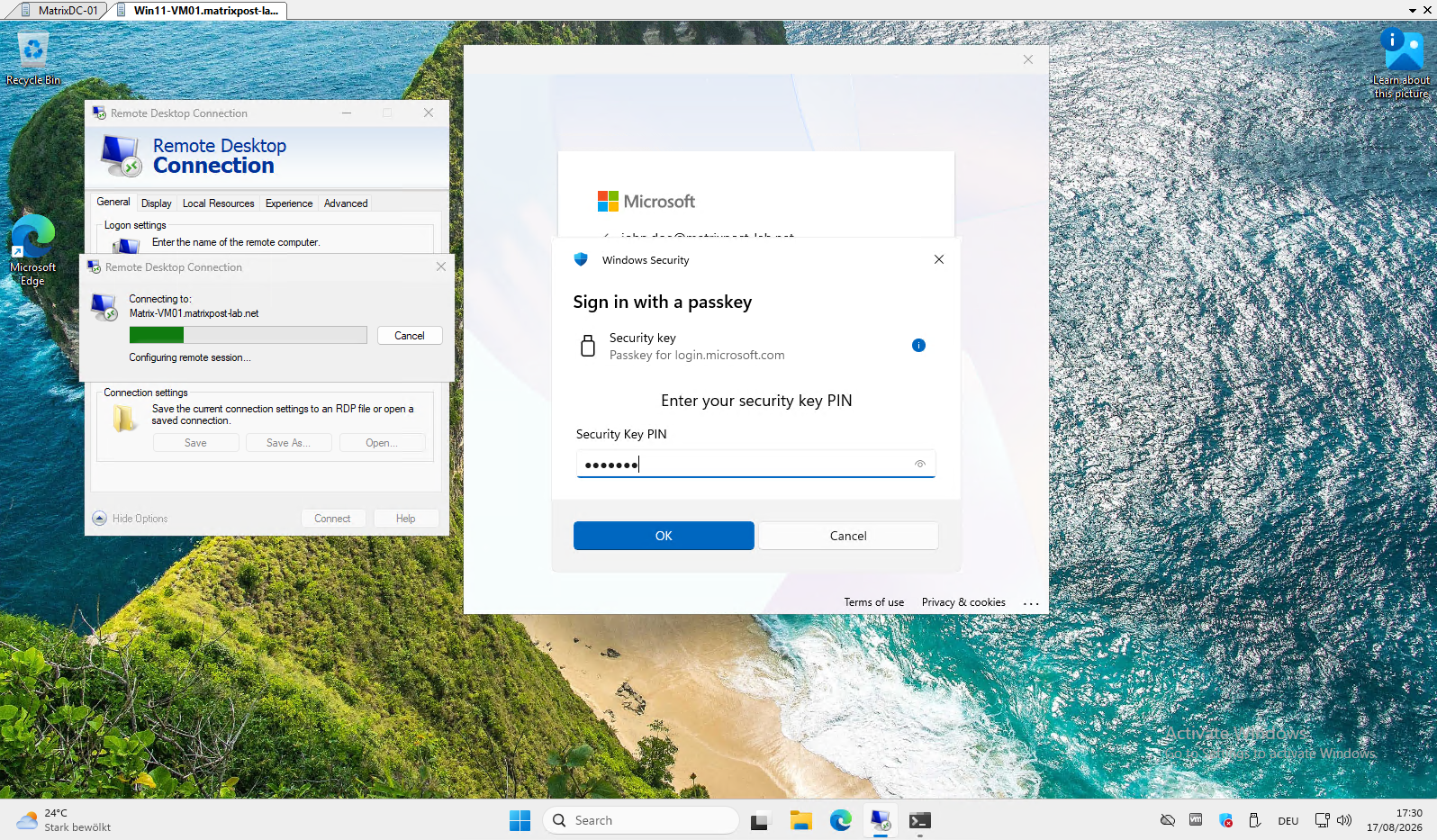This screenshot has width=1437, height=840.
Task: Click the Windows Start button
Action: 520,820
